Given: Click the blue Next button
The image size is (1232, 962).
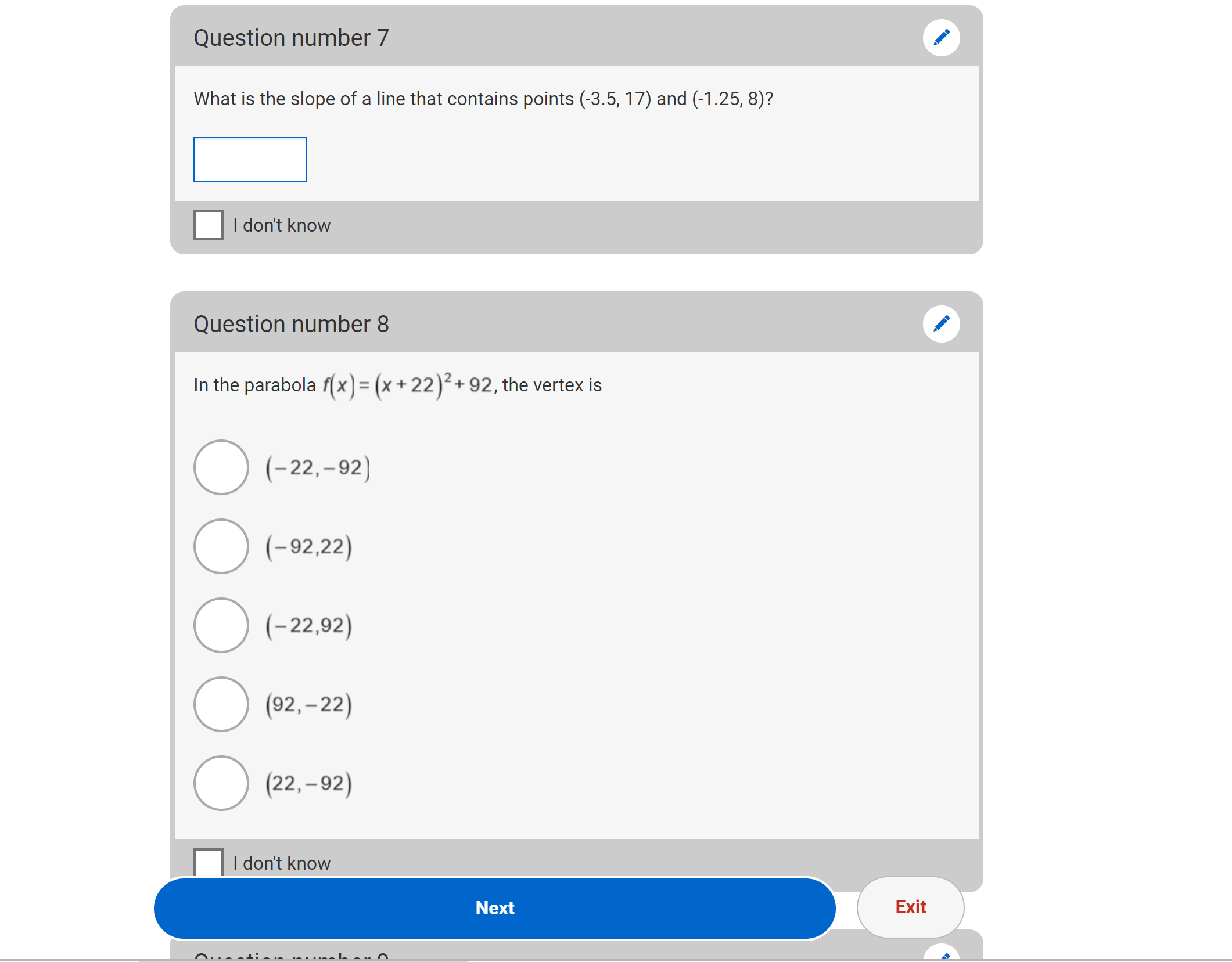Looking at the screenshot, I should click(495, 908).
